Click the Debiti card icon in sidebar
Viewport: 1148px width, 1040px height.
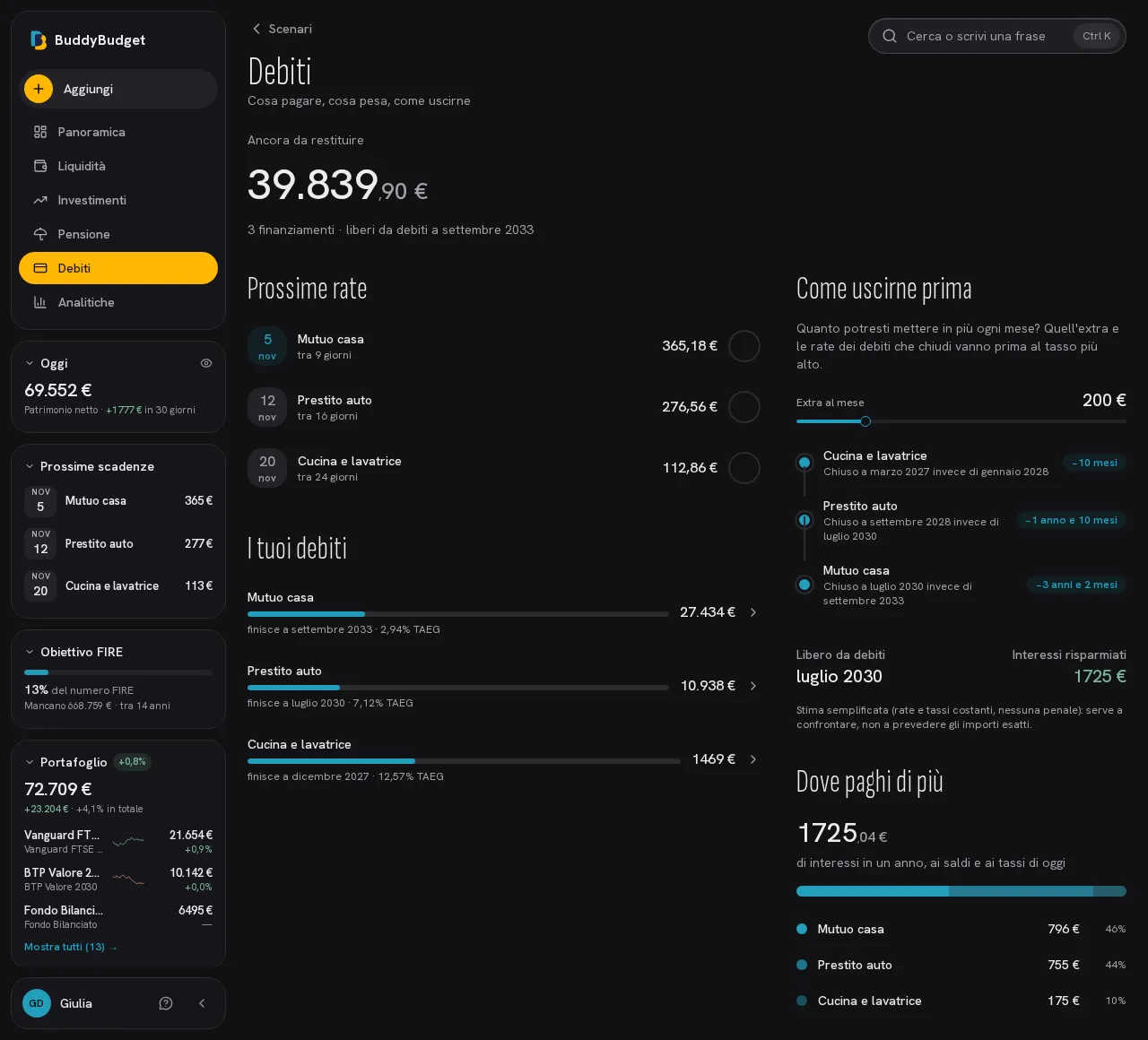40,268
